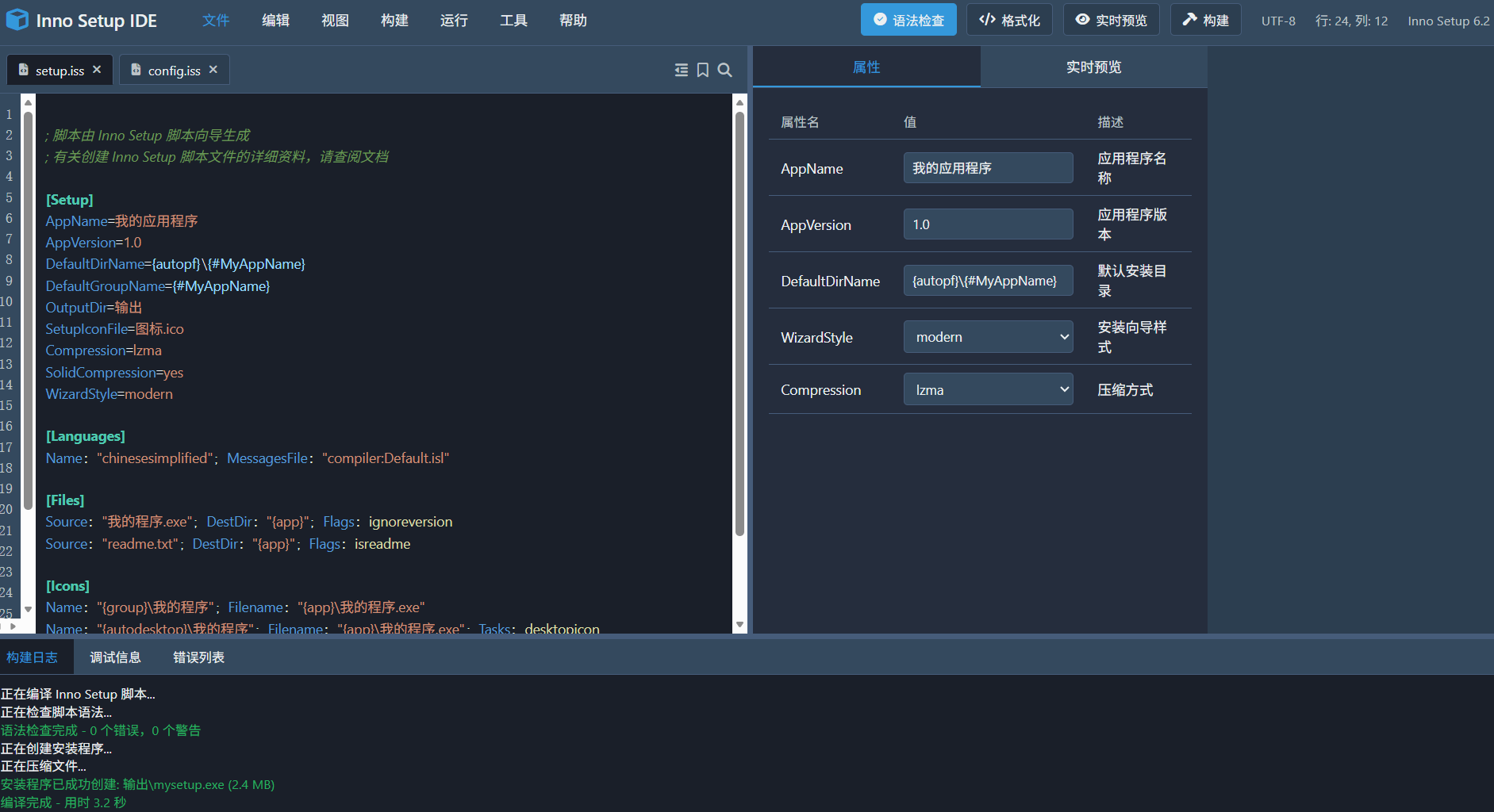Select the 实时预览 panel tab
This screenshot has width=1494, height=812.
pyautogui.click(x=1094, y=67)
